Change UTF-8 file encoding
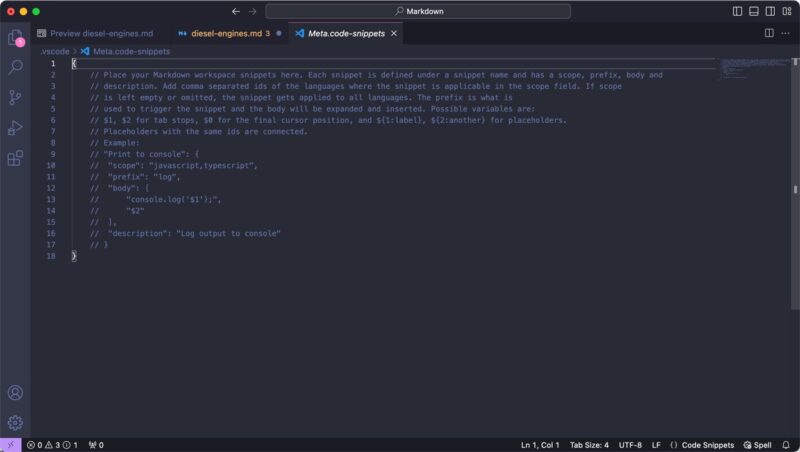This screenshot has width=800, height=452. (630, 445)
